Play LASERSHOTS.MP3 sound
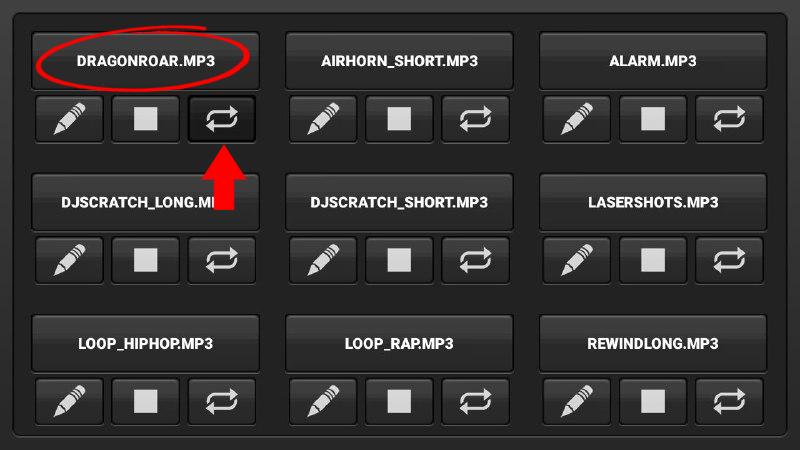 (x=653, y=202)
